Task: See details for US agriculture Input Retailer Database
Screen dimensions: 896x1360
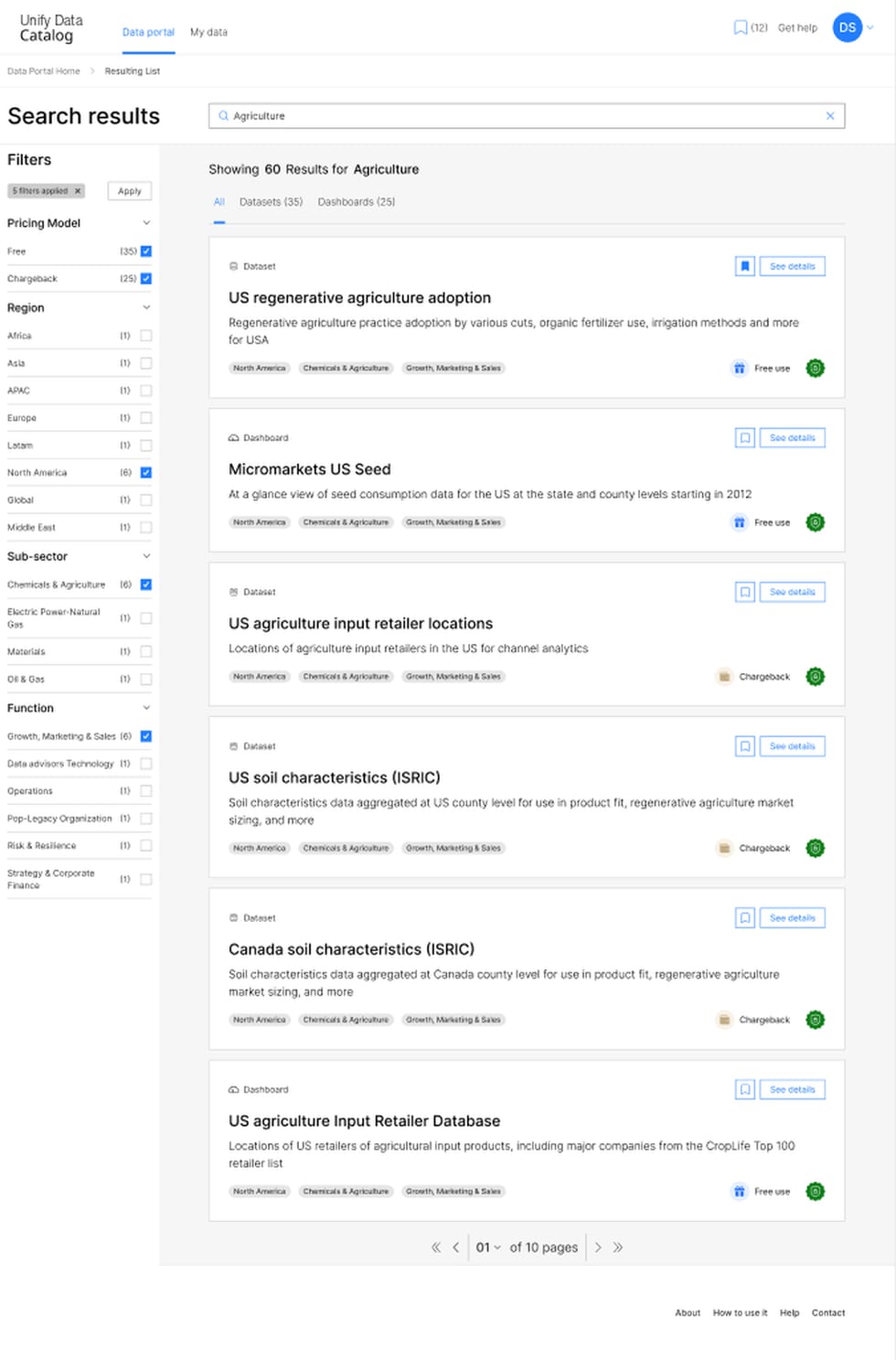Action: (792, 1089)
